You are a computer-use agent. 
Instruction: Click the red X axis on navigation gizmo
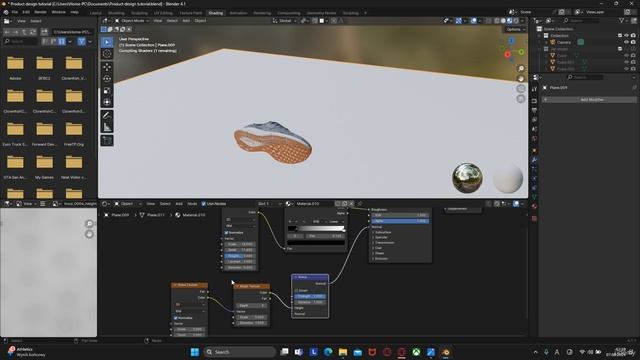[x=507, y=54]
